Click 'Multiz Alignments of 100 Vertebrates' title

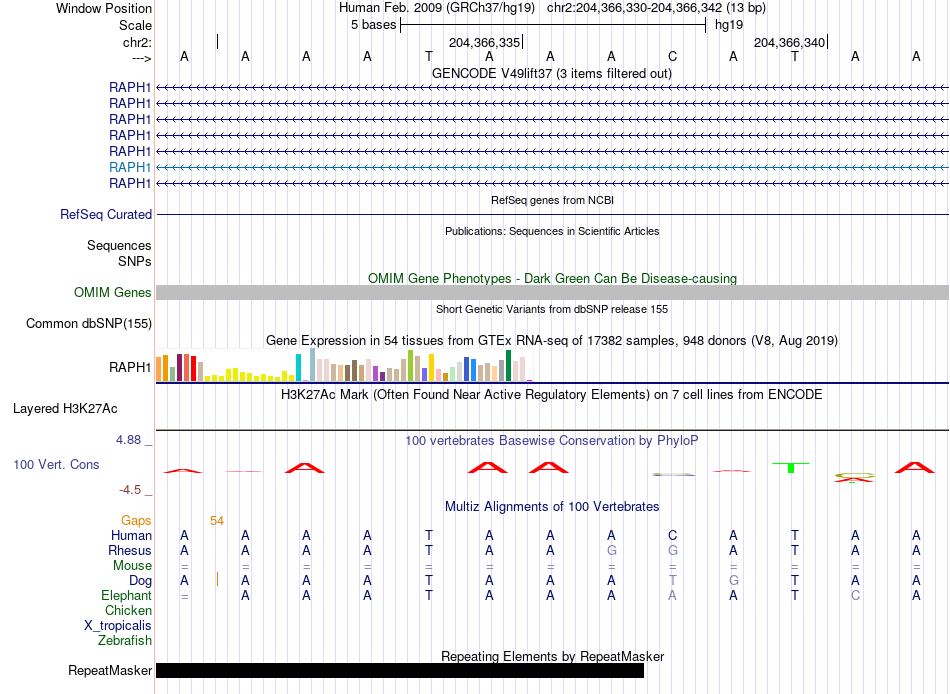click(552, 507)
